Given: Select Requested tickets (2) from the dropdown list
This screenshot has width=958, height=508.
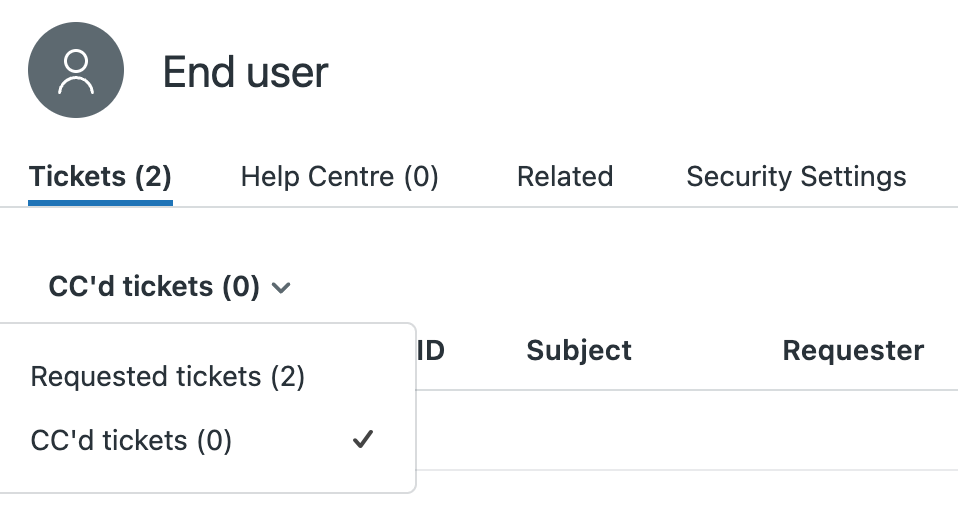Looking at the screenshot, I should click(167, 377).
